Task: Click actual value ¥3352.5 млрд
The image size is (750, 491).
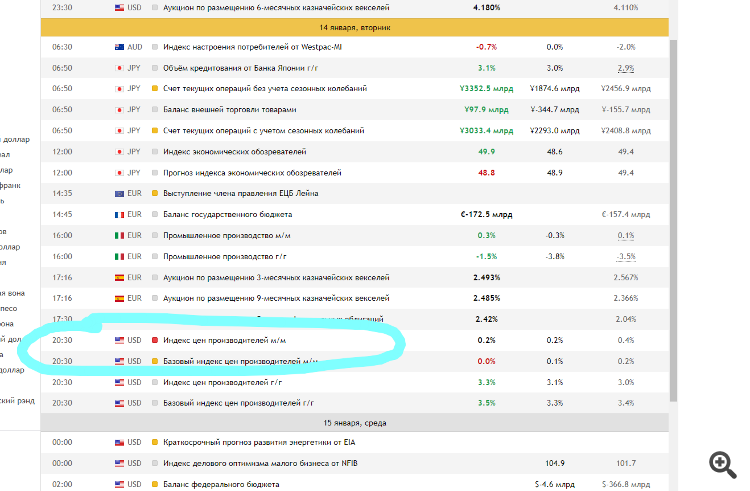Action: click(x=486, y=88)
